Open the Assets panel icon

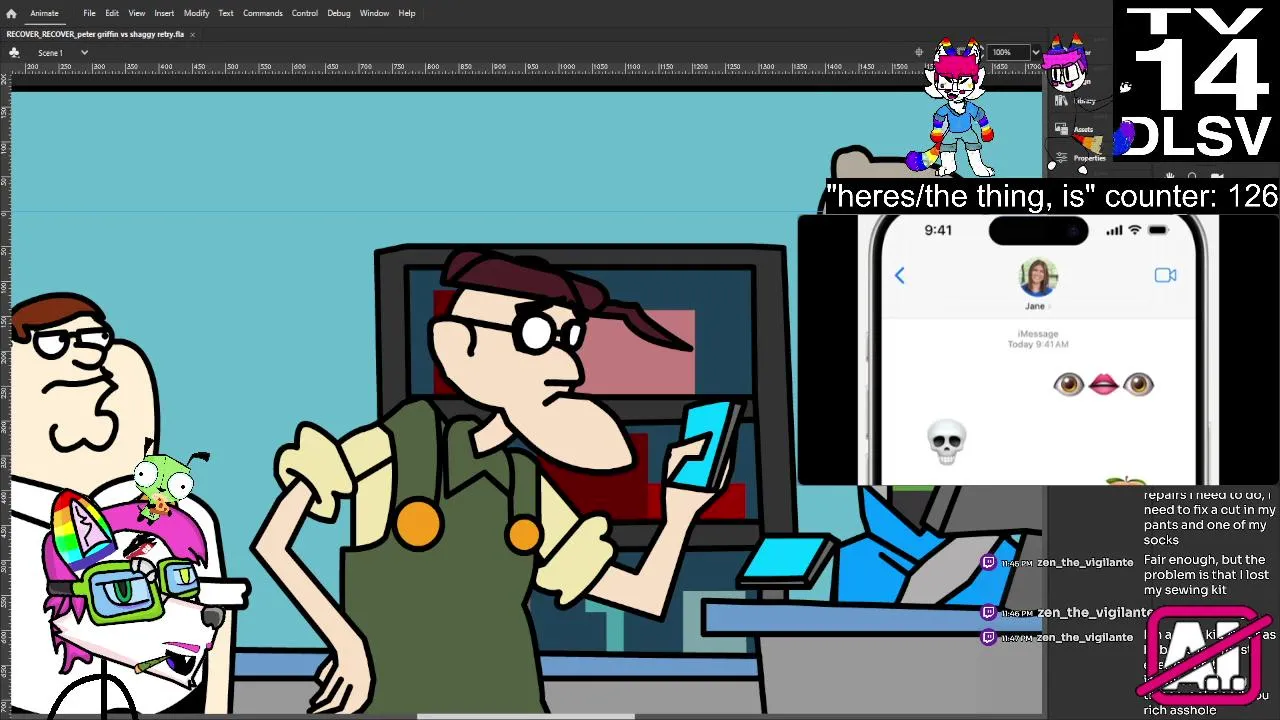(1062, 129)
